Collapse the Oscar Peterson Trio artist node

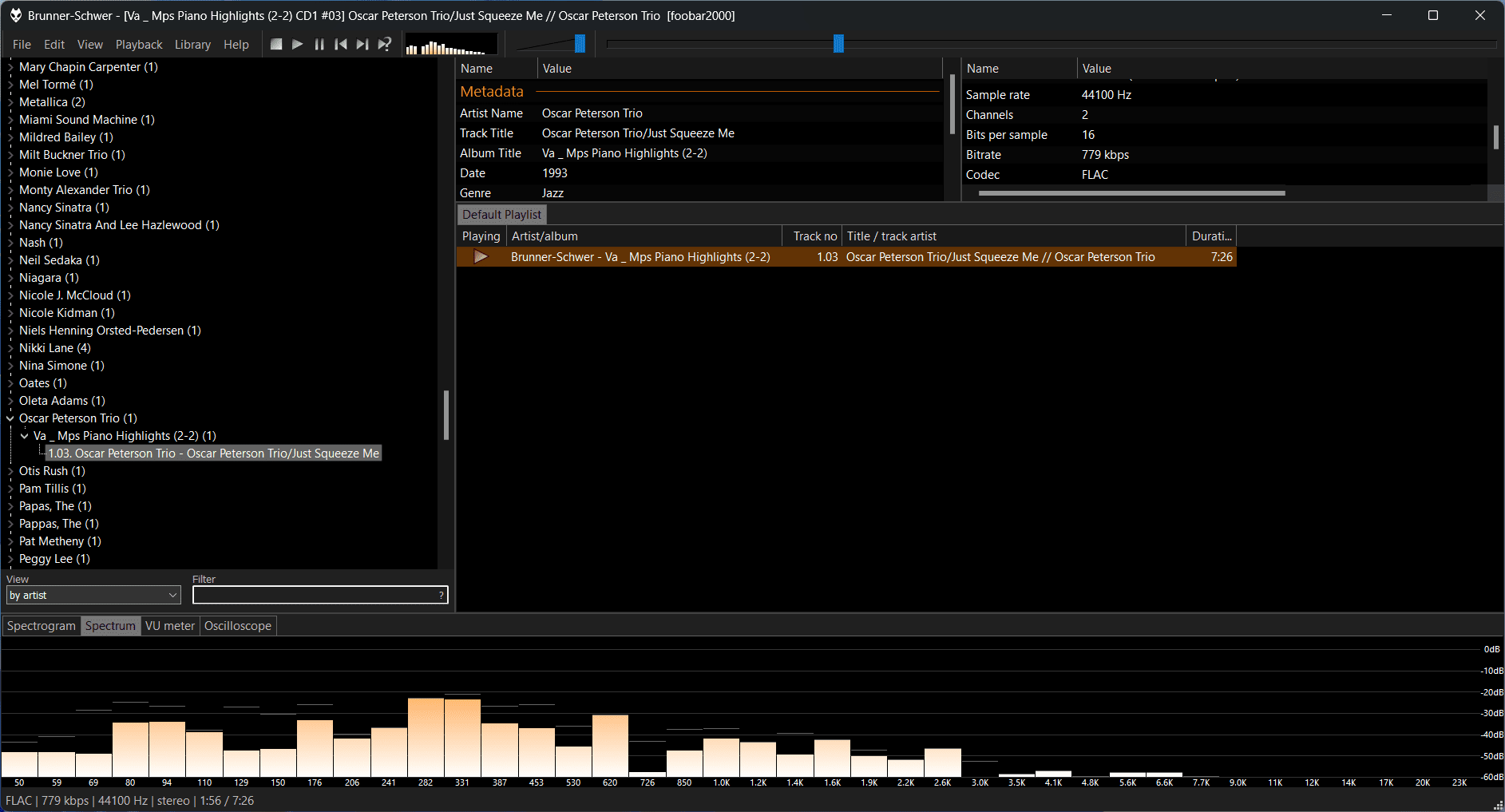[x=10, y=418]
